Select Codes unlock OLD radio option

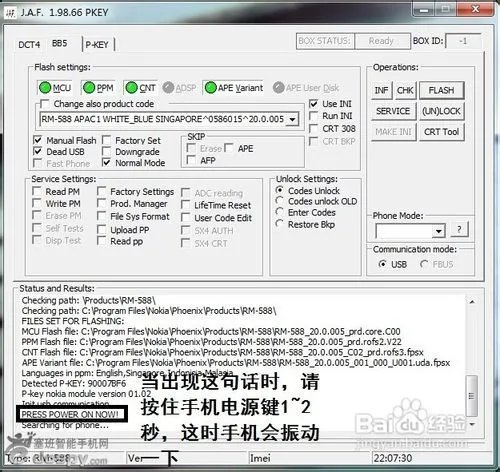click(x=280, y=201)
